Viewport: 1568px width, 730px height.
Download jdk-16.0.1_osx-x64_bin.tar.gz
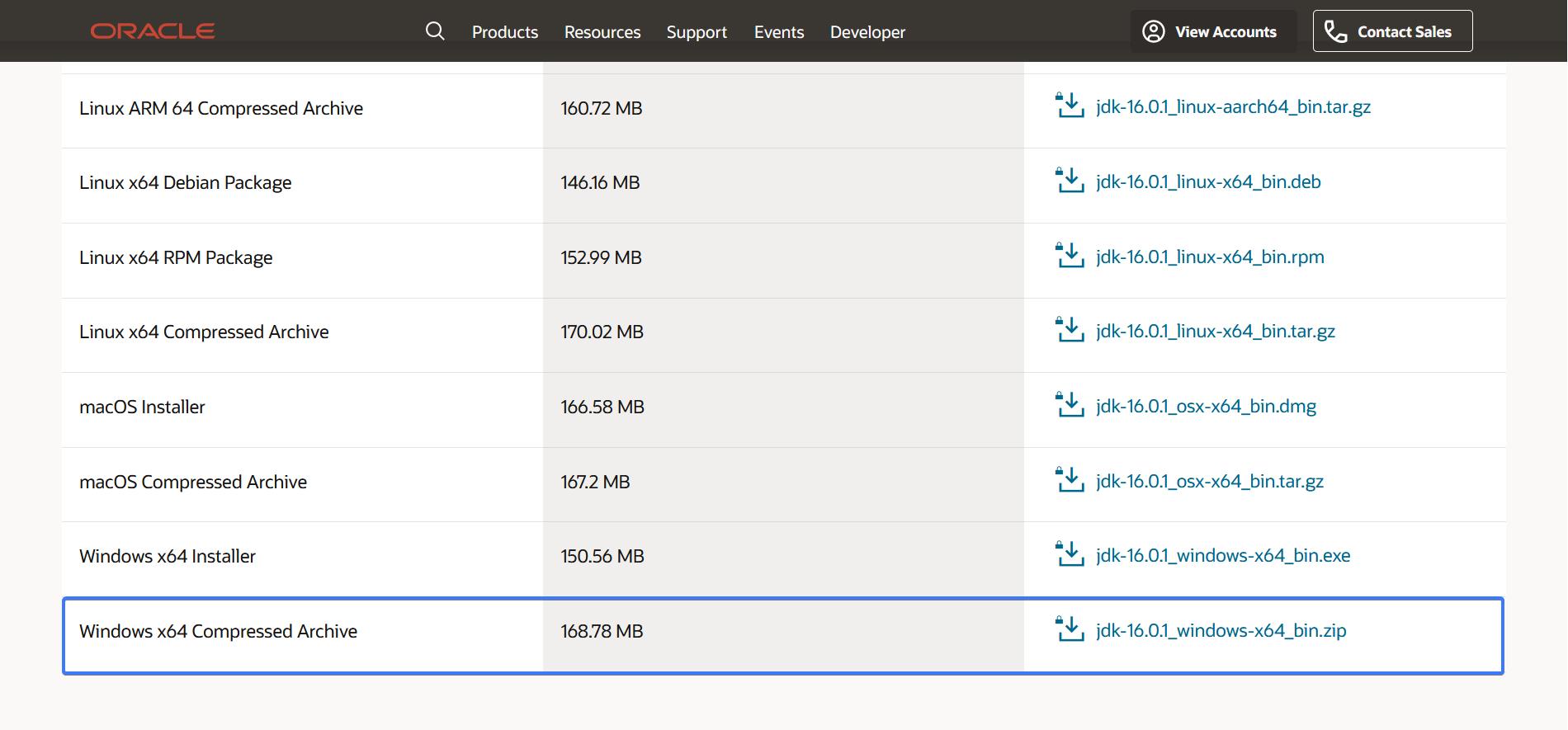pyautogui.click(x=1210, y=482)
